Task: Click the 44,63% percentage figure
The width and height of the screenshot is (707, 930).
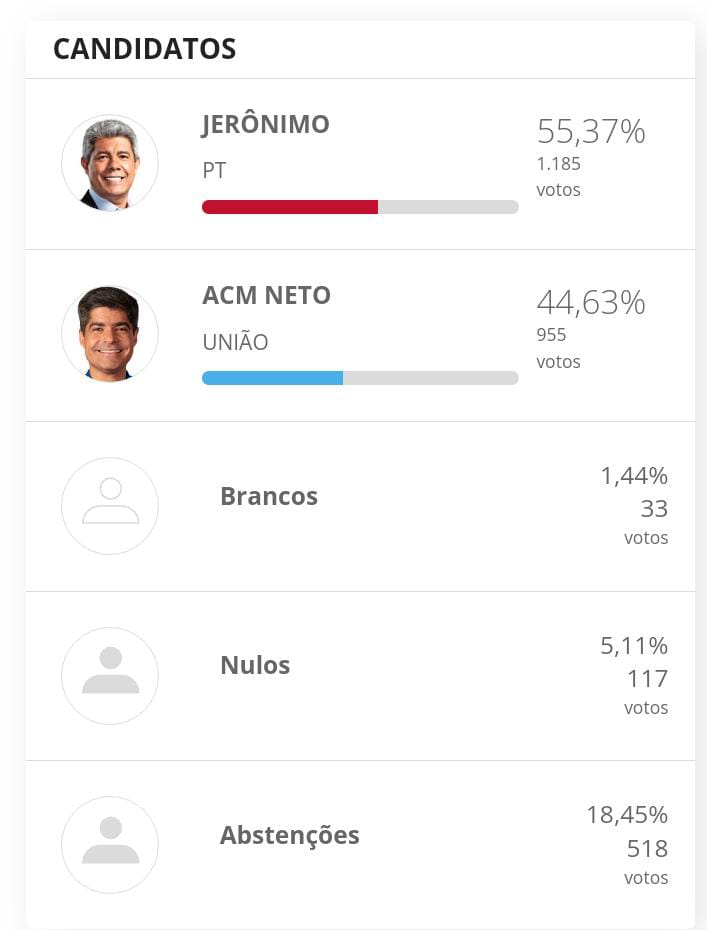Action: [x=591, y=302]
